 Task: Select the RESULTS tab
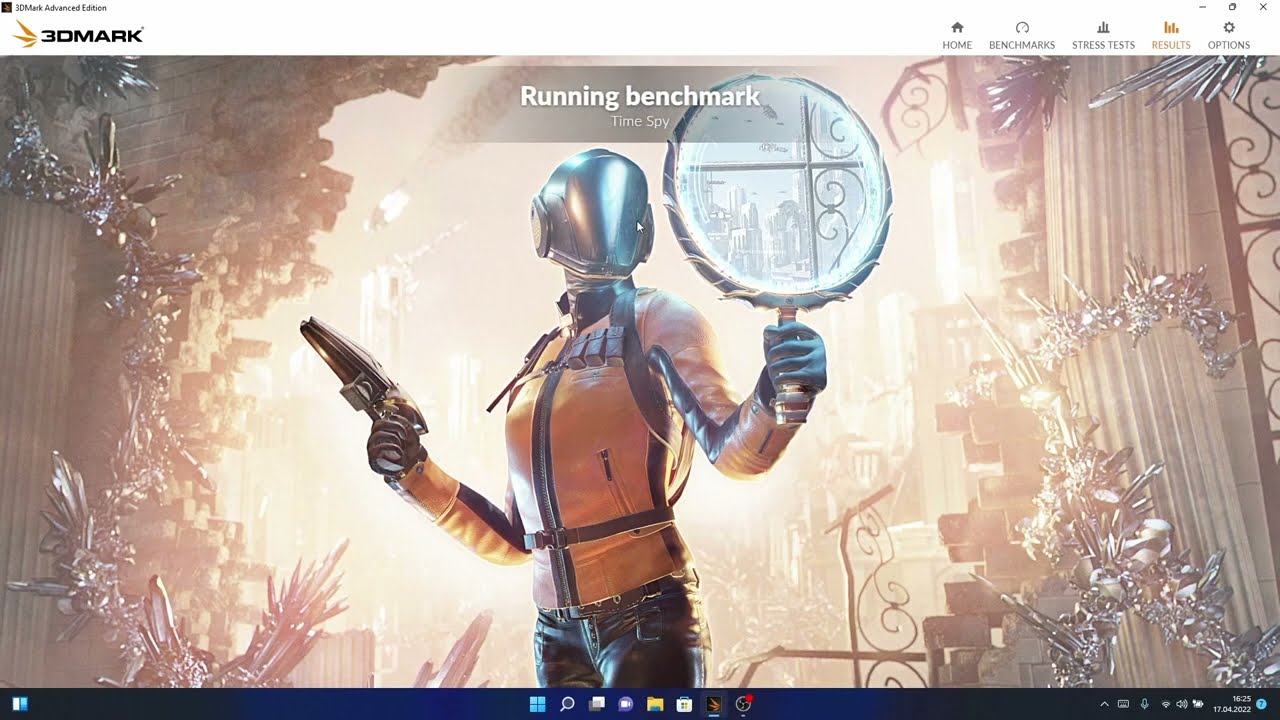[1171, 35]
